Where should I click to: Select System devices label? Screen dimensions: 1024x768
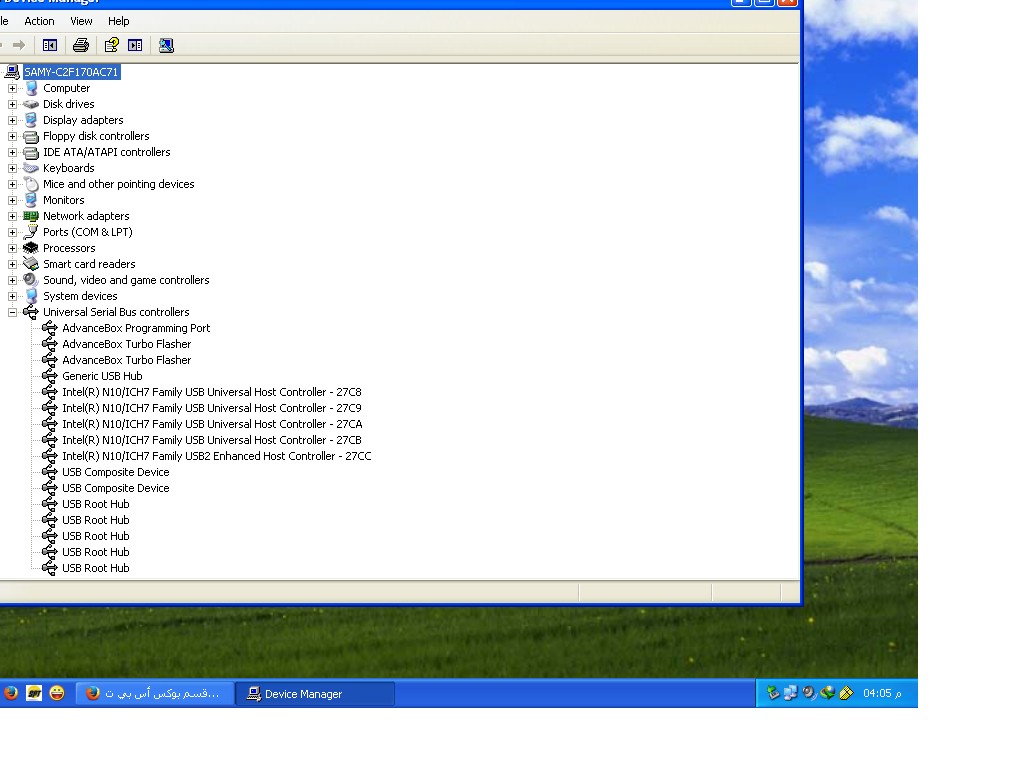point(80,296)
